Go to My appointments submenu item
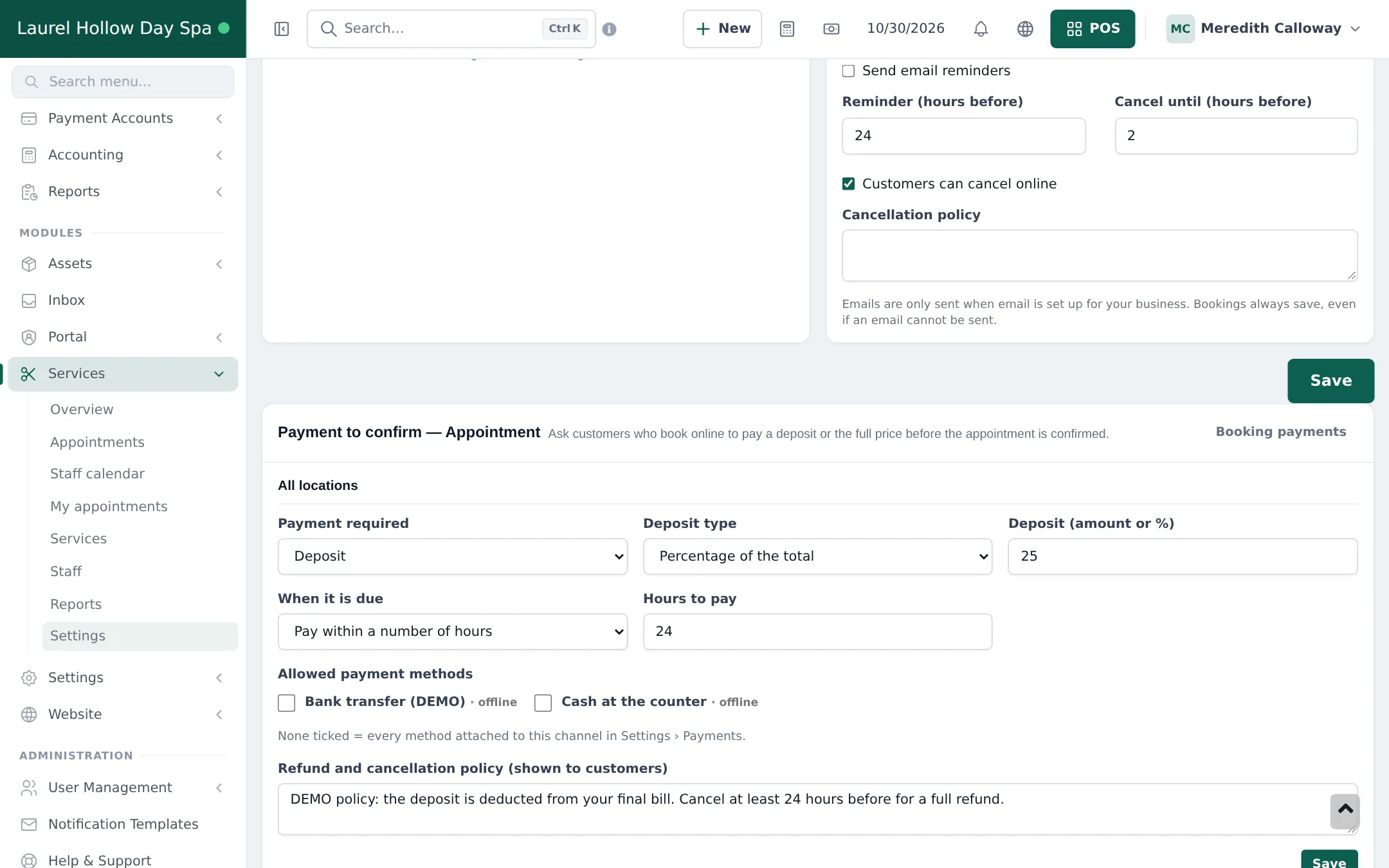 [109, 507]
